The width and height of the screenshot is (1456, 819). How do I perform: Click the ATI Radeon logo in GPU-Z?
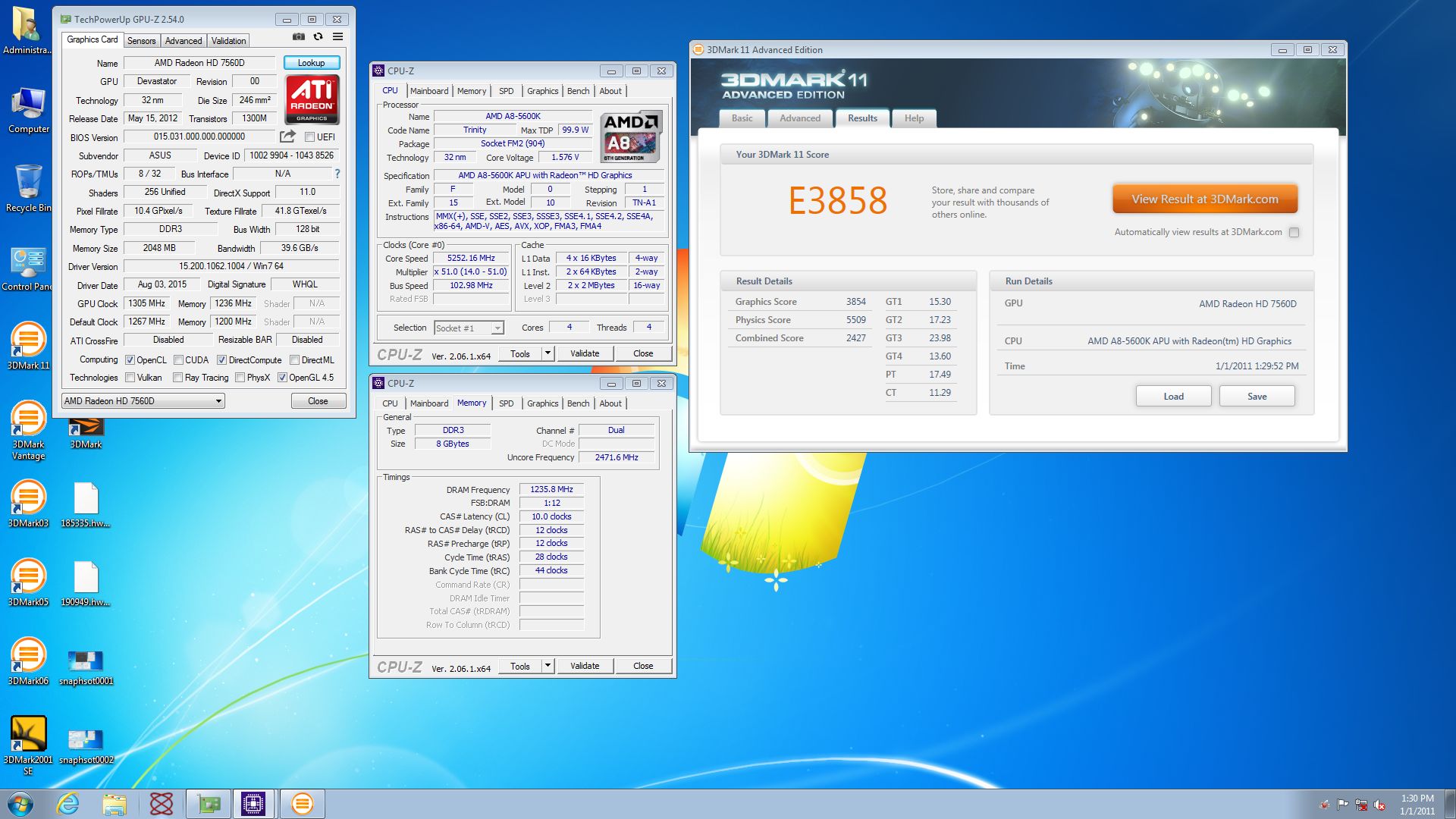tap(312, 99)
